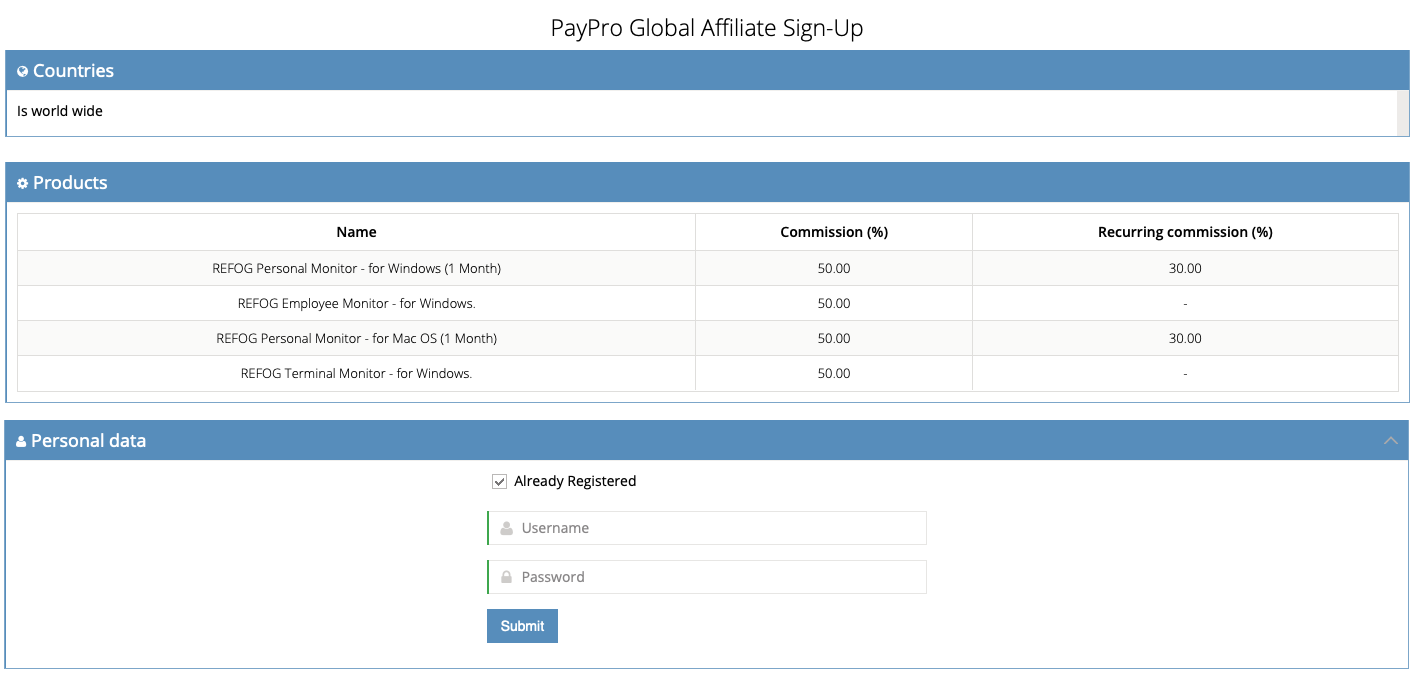Select the Countries panel header
Screen dimensions: 1414x679
click(707, 71)
